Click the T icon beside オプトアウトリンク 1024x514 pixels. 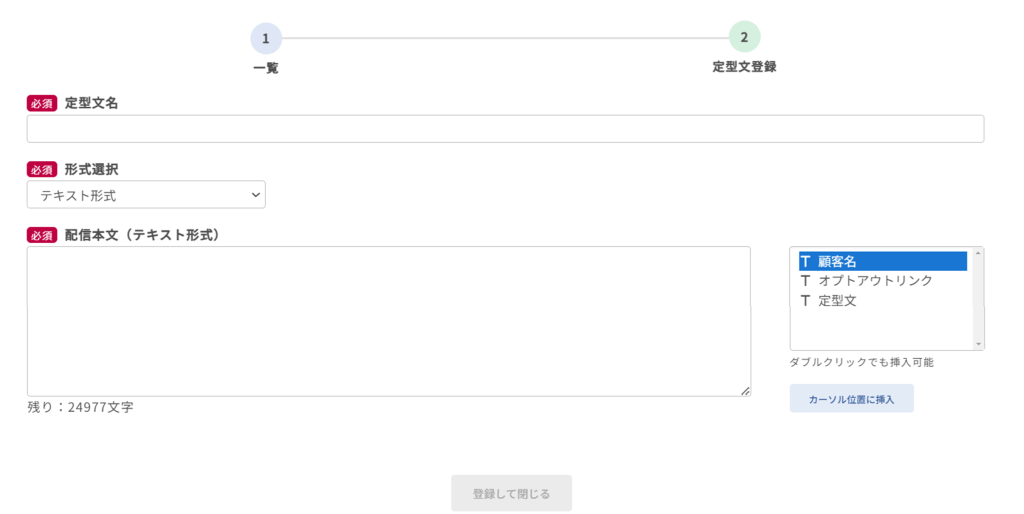(x=805, y=281)
